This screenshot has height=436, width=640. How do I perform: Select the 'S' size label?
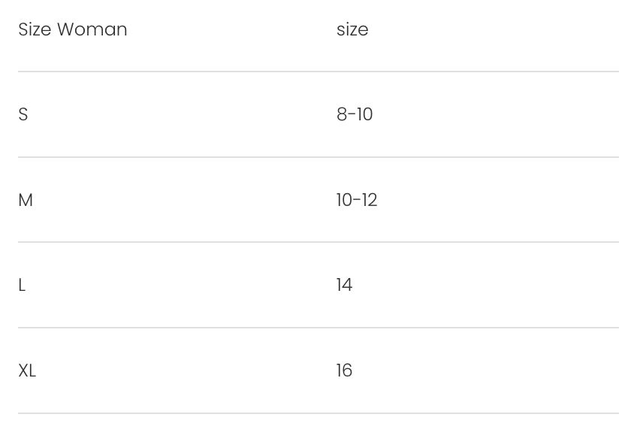23,115
